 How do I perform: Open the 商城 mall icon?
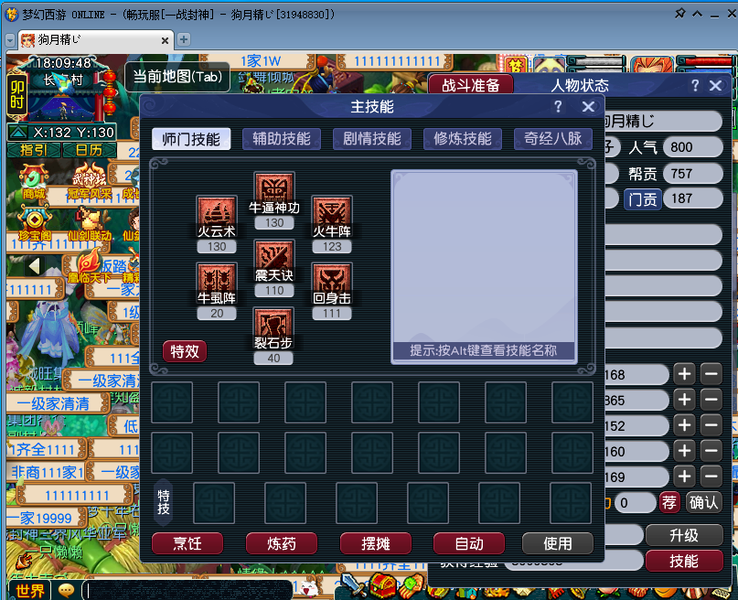tap(33, 181)
